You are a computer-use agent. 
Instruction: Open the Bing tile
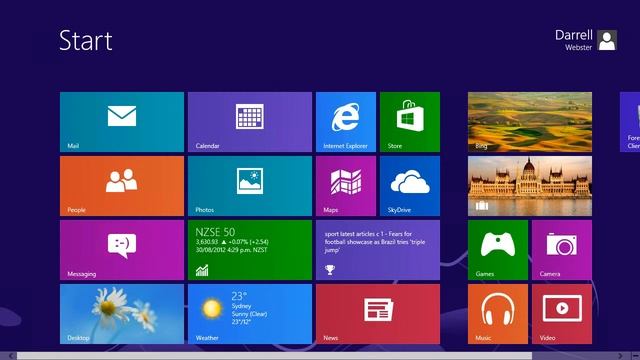pos(530,122)
